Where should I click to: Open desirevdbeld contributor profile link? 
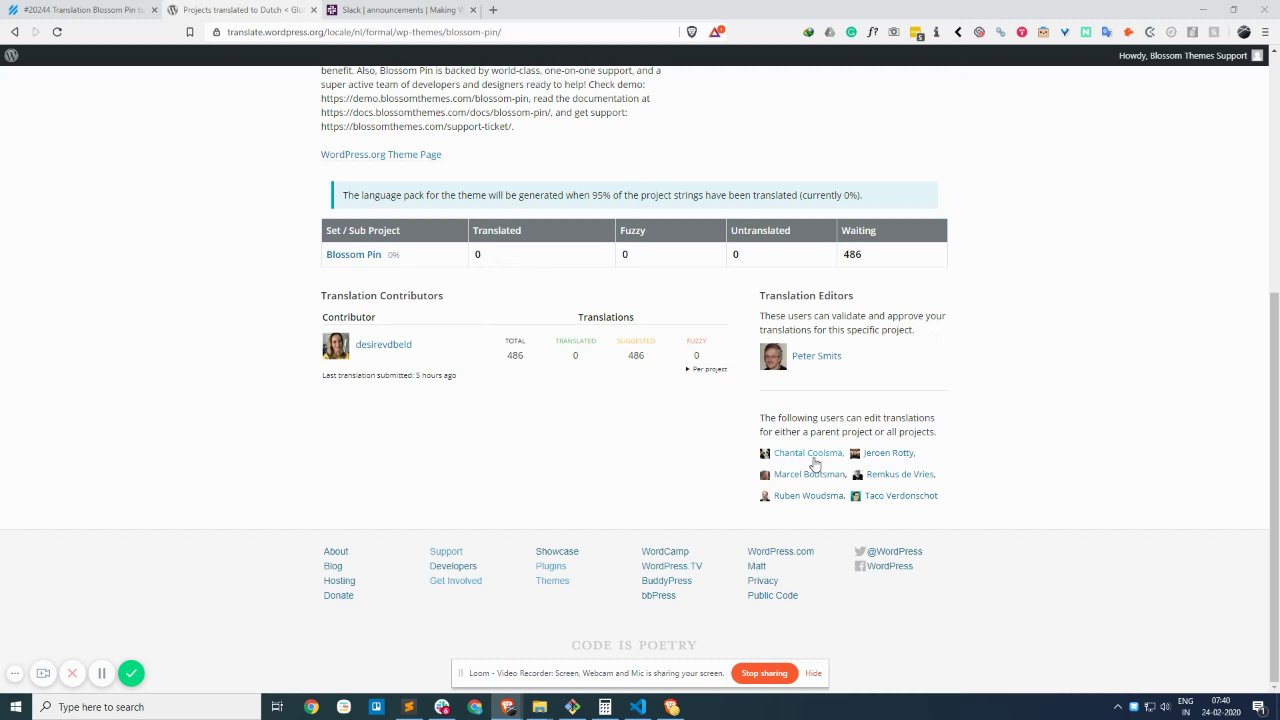(383, 344)
